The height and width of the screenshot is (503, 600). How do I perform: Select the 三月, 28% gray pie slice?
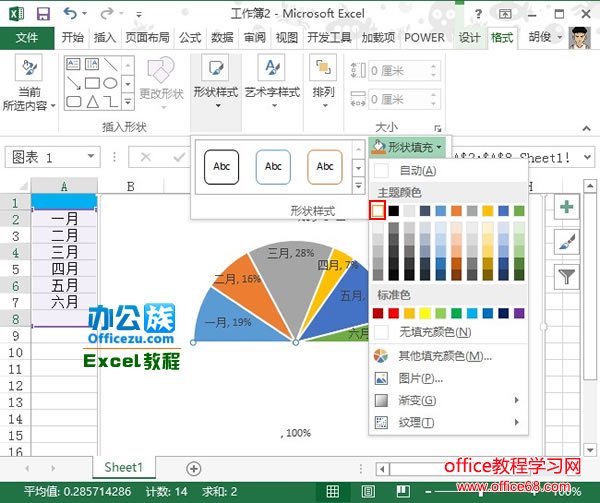(x=293, y=283)
